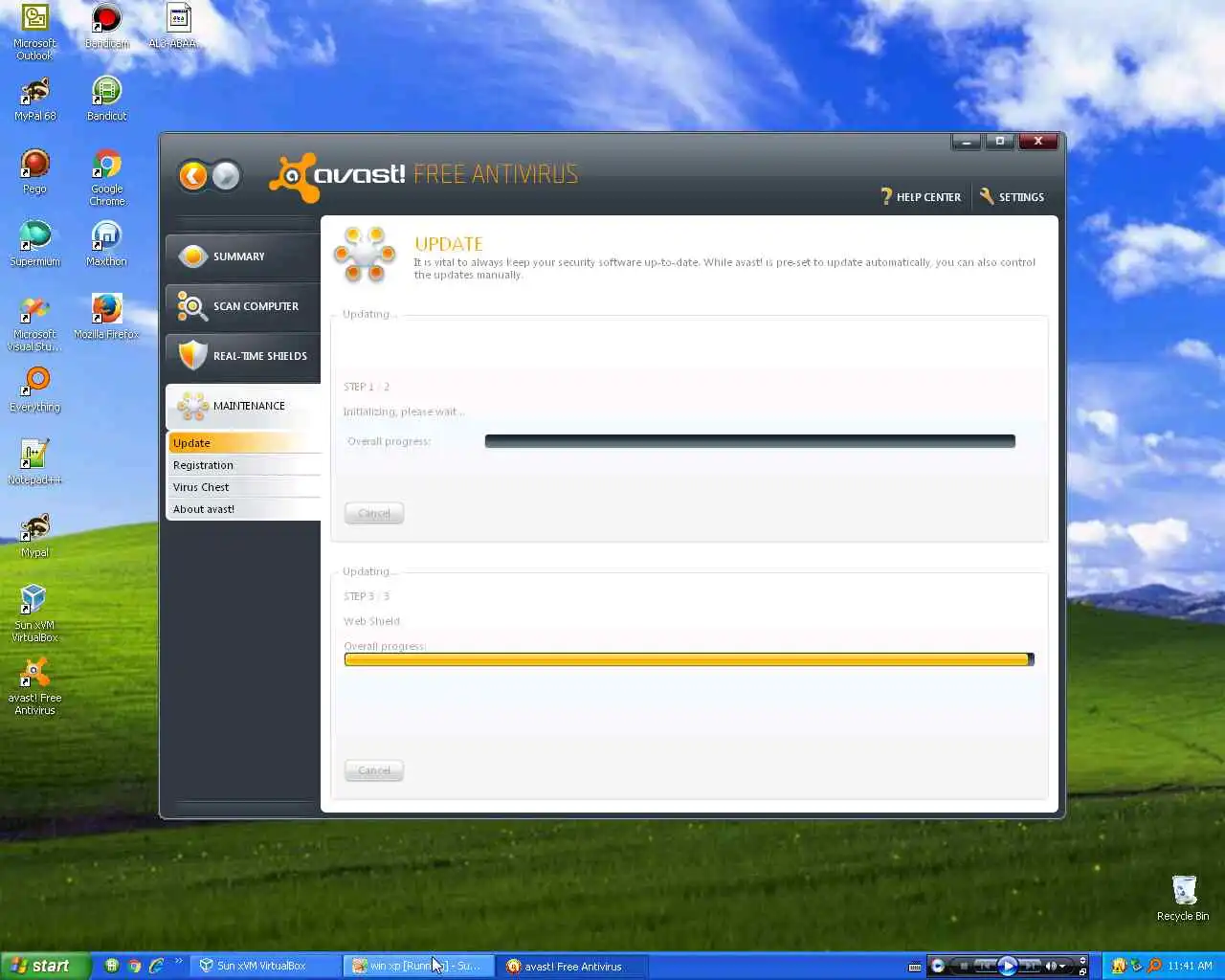The image size is (1225, 980).
Task: Click Play on taskbar media player
Action: (1008, 966)
